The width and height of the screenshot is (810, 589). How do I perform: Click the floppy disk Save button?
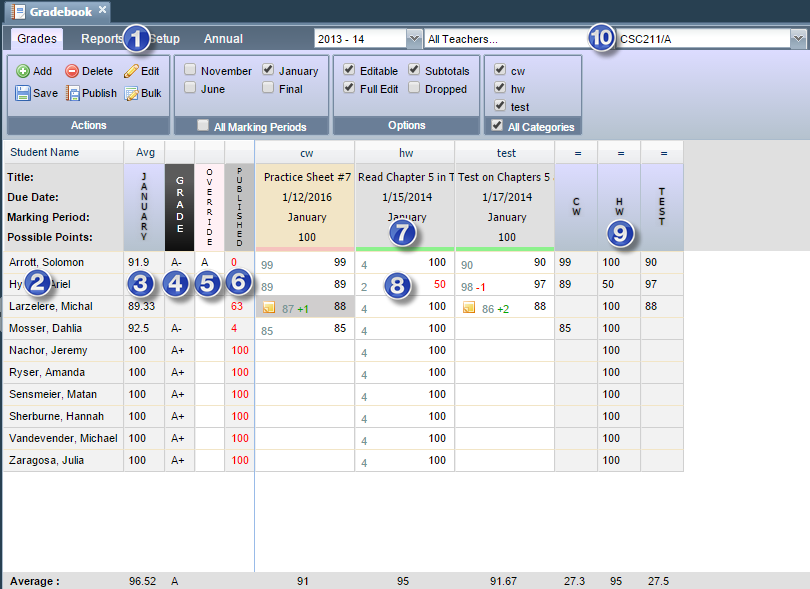coord(36,93)
